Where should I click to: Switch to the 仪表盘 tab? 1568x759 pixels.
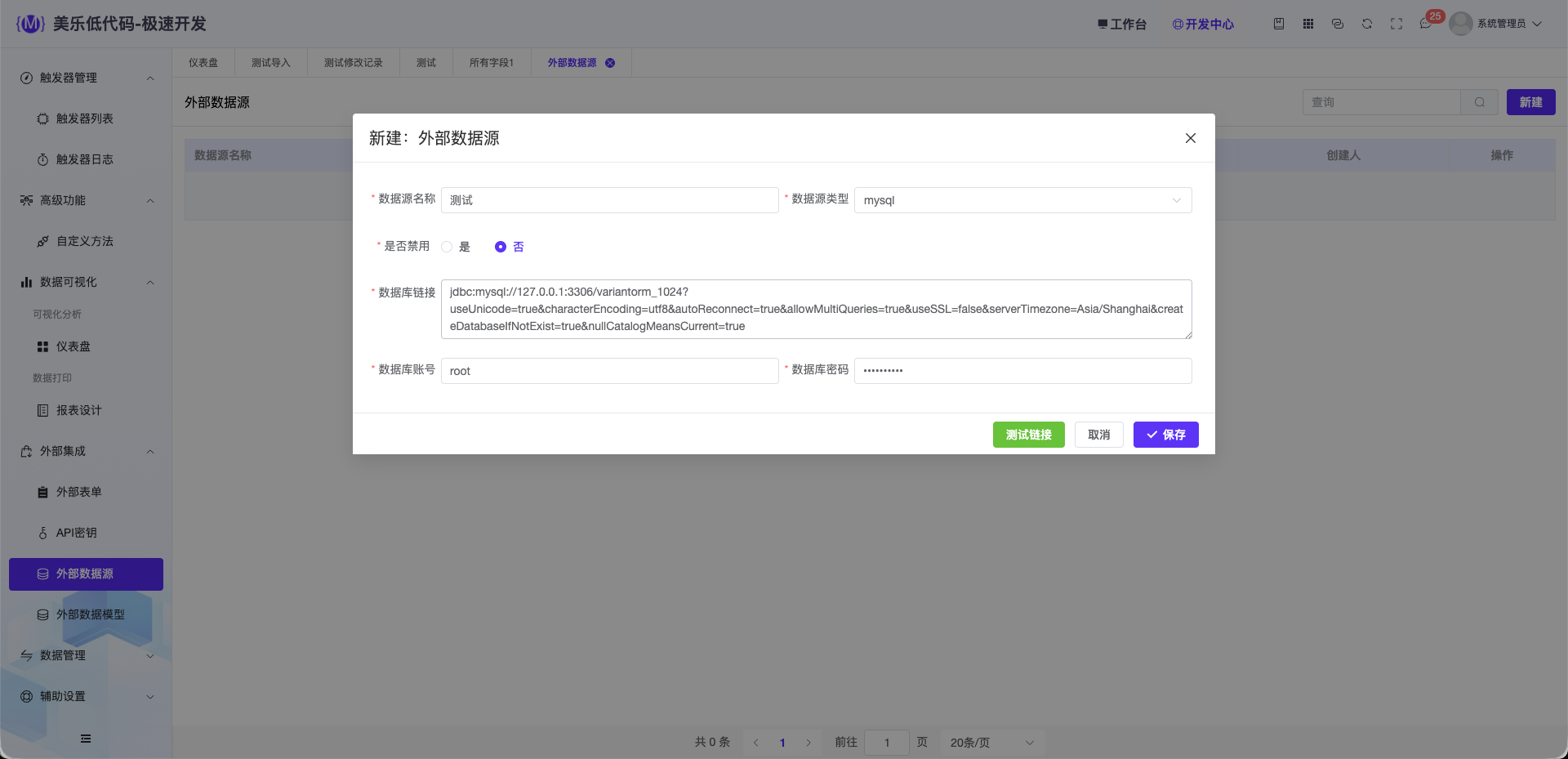[x=203, y=63]
